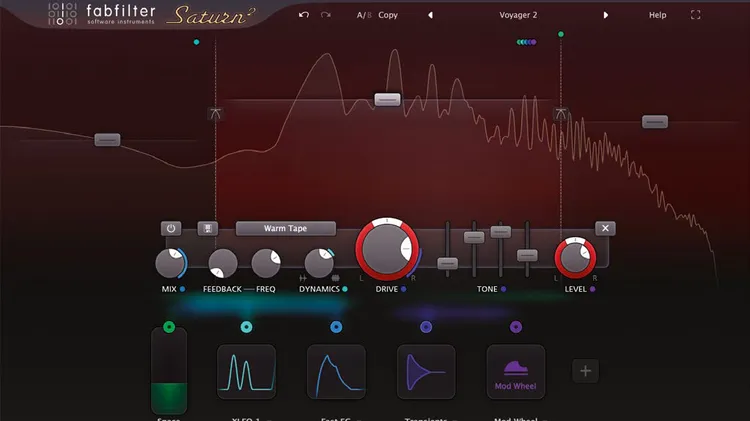Click the green Space modulation slider
This screenshot has height=421, width=750.
coord(169,372)
